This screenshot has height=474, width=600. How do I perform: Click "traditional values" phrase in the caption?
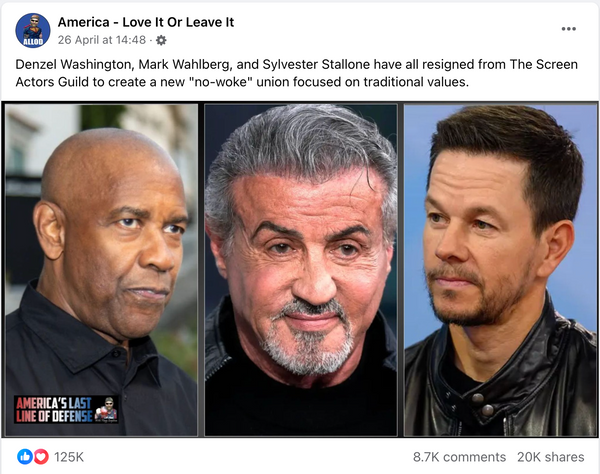click(416, 82)
